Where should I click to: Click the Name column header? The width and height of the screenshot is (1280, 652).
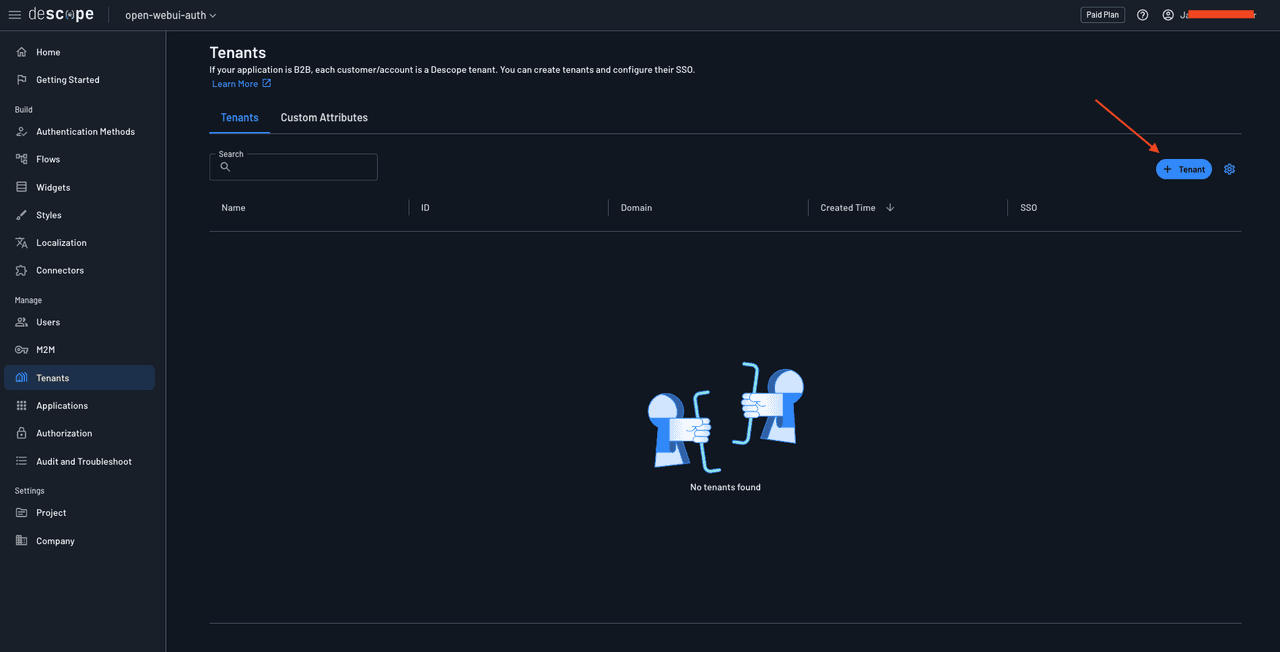pyautogui.click(x=233, y=208)
